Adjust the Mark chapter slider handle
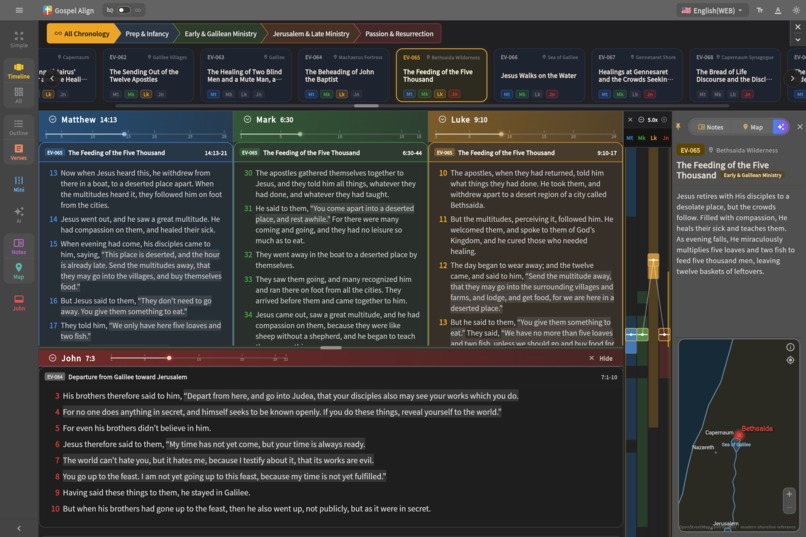806x537 pixels. pyautogui.click(x=300, y=134)
